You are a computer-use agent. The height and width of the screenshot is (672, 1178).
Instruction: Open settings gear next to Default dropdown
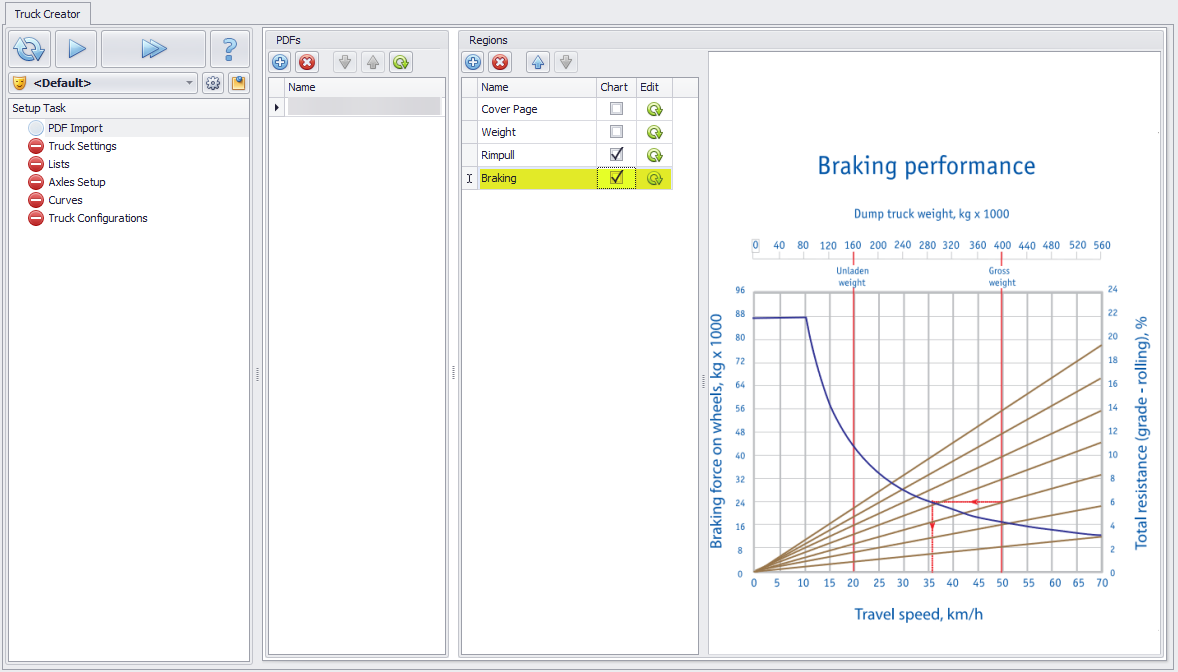(213, 83)
